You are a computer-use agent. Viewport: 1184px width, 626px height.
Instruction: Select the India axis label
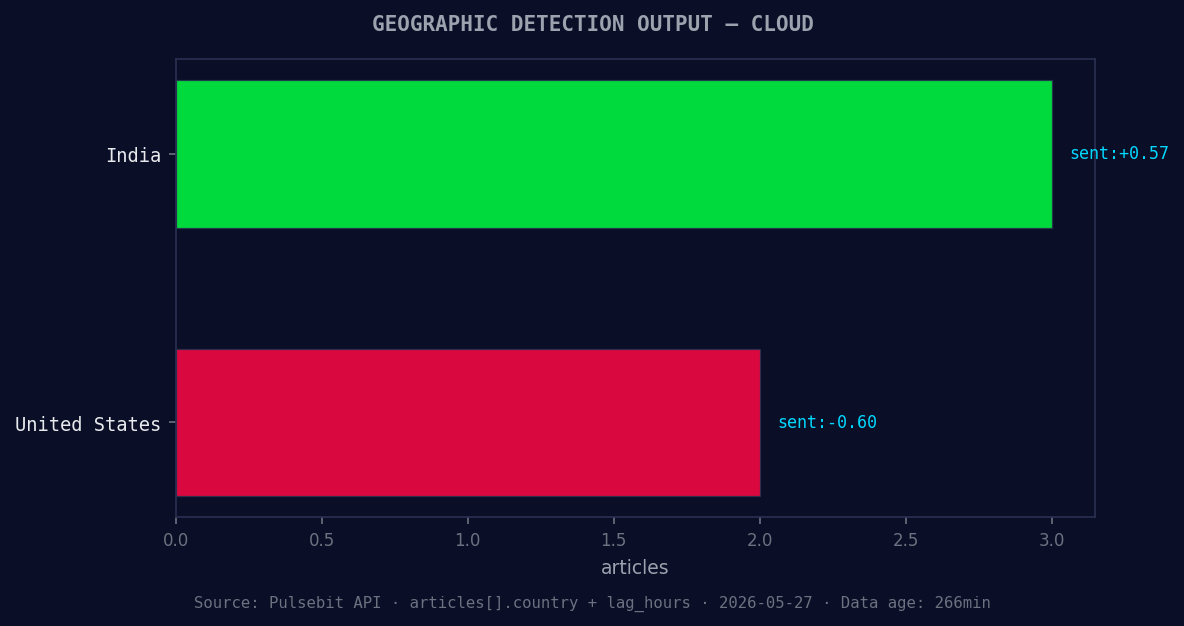[x=134, y=156]
